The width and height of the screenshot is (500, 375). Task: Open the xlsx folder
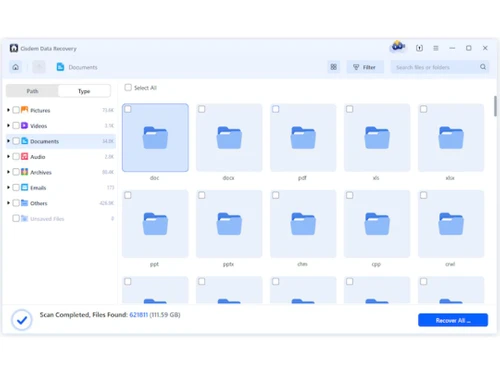tap(451, 138)
